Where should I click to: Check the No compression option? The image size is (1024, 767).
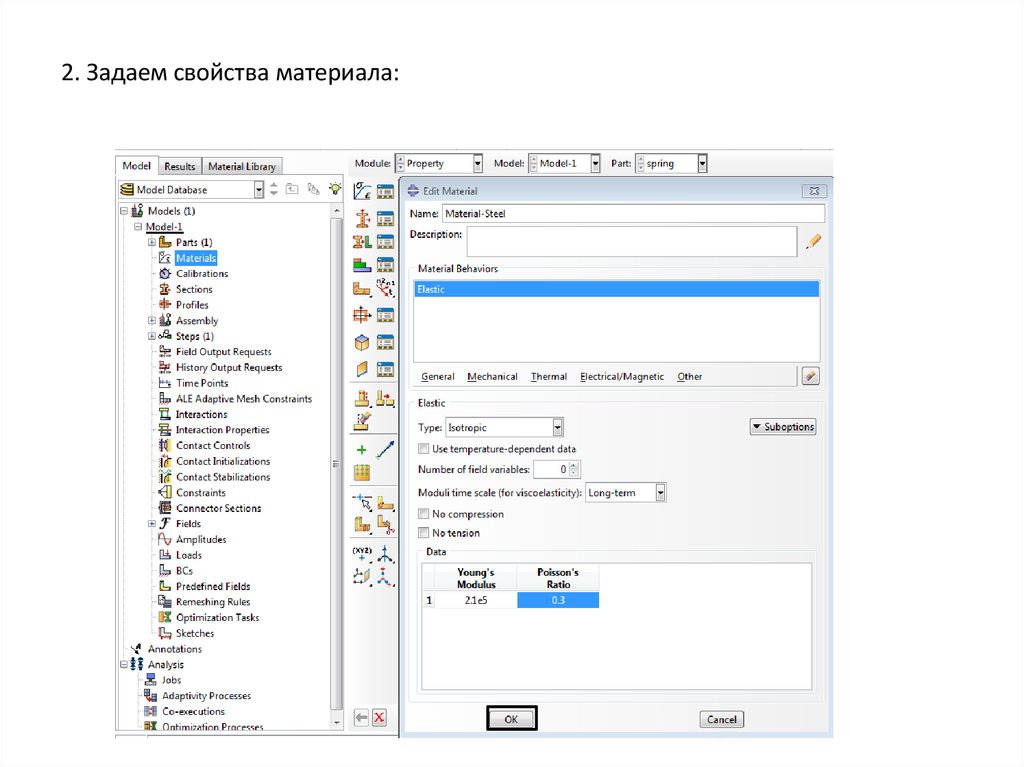424,514
